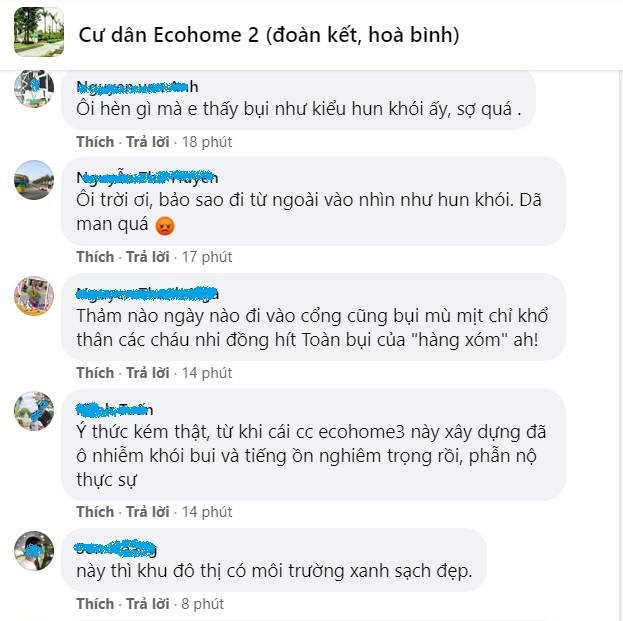Click the angry face emoji
Image resolution: width=623 pixels, height=621 pixels.
[x=165, y=226]
